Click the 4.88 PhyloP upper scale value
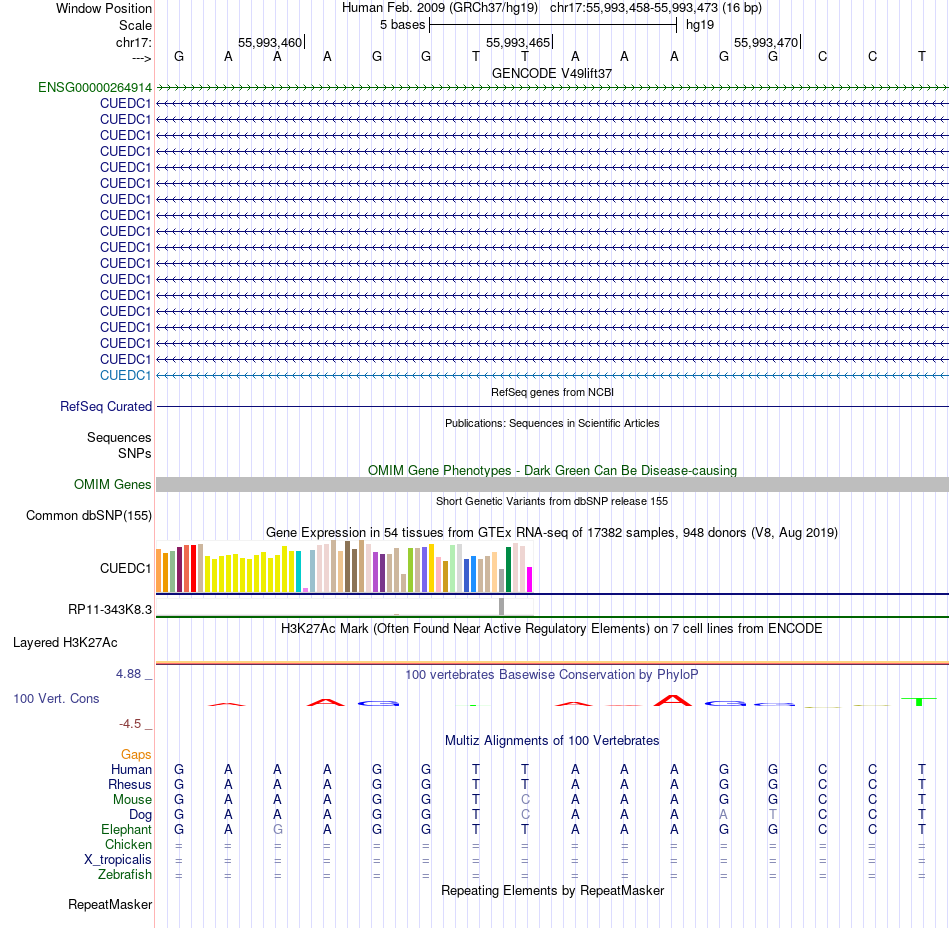950x928 pixels. point(128,674)
